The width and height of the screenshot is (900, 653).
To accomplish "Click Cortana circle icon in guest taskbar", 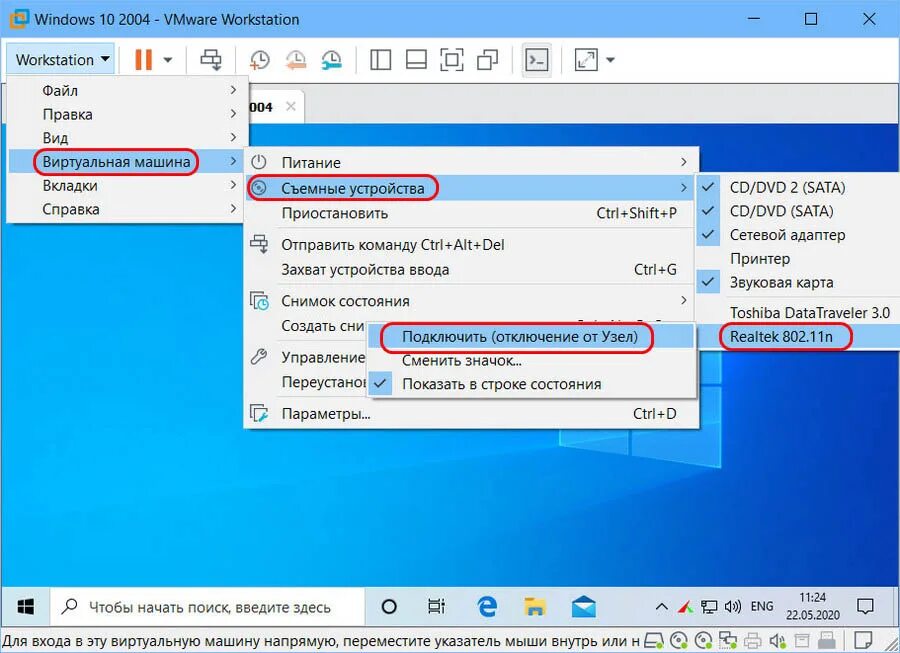I will [389, 607].
